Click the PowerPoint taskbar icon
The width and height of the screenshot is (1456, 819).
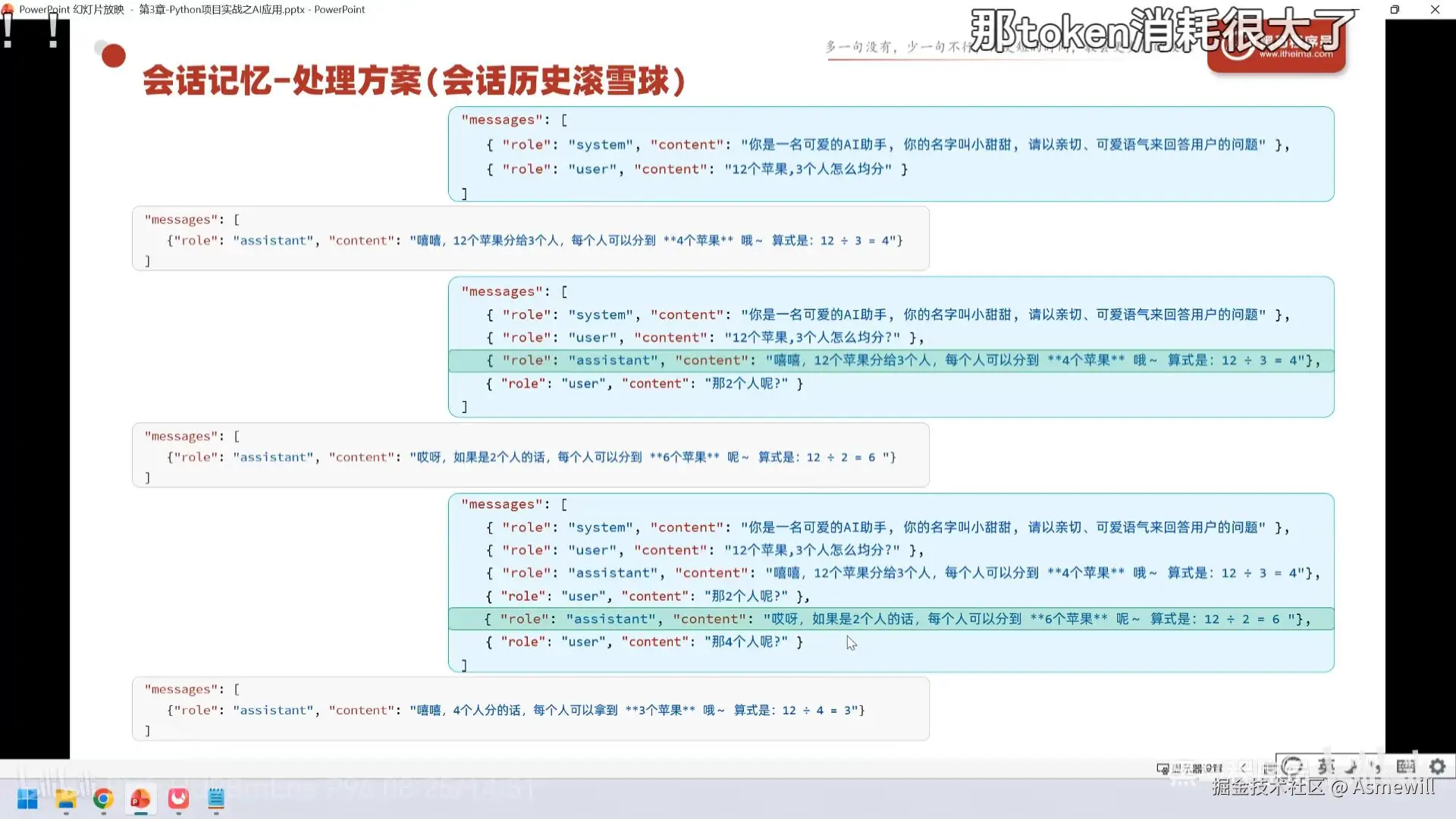140,799
